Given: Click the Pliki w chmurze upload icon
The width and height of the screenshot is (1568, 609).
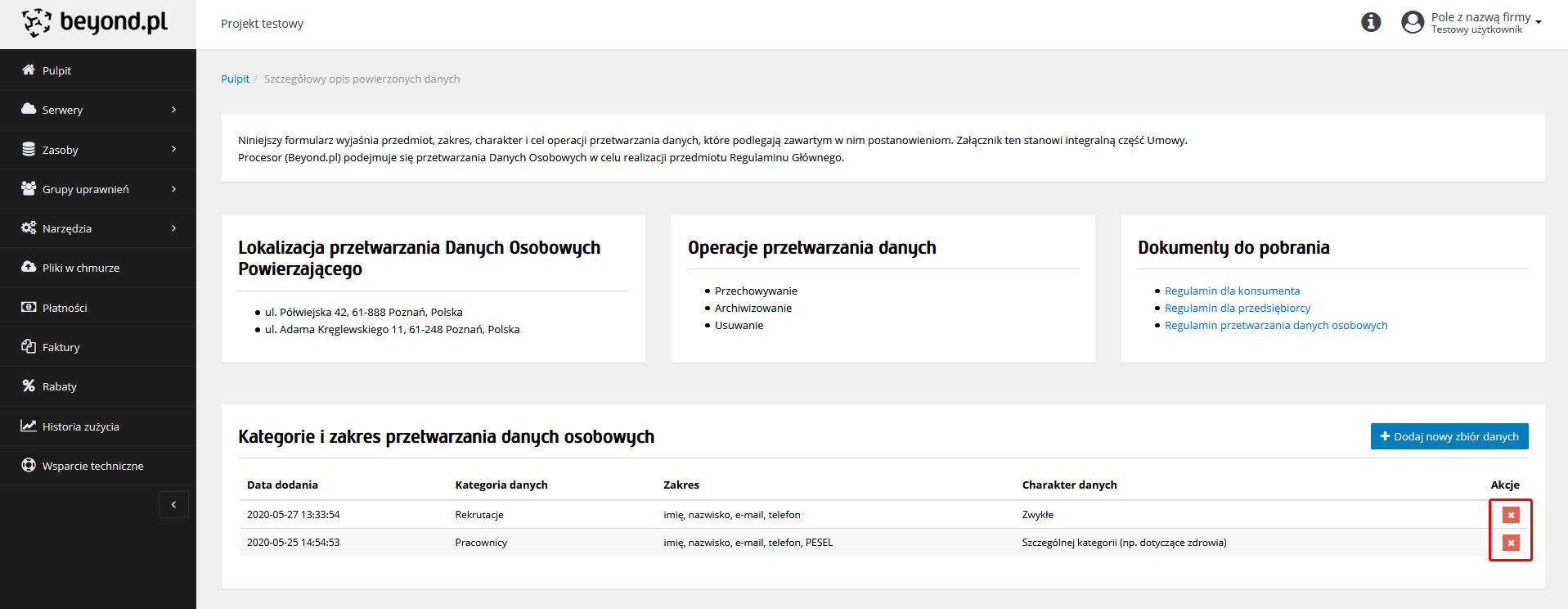Looking at the screenshot, I should pos(29,267).
